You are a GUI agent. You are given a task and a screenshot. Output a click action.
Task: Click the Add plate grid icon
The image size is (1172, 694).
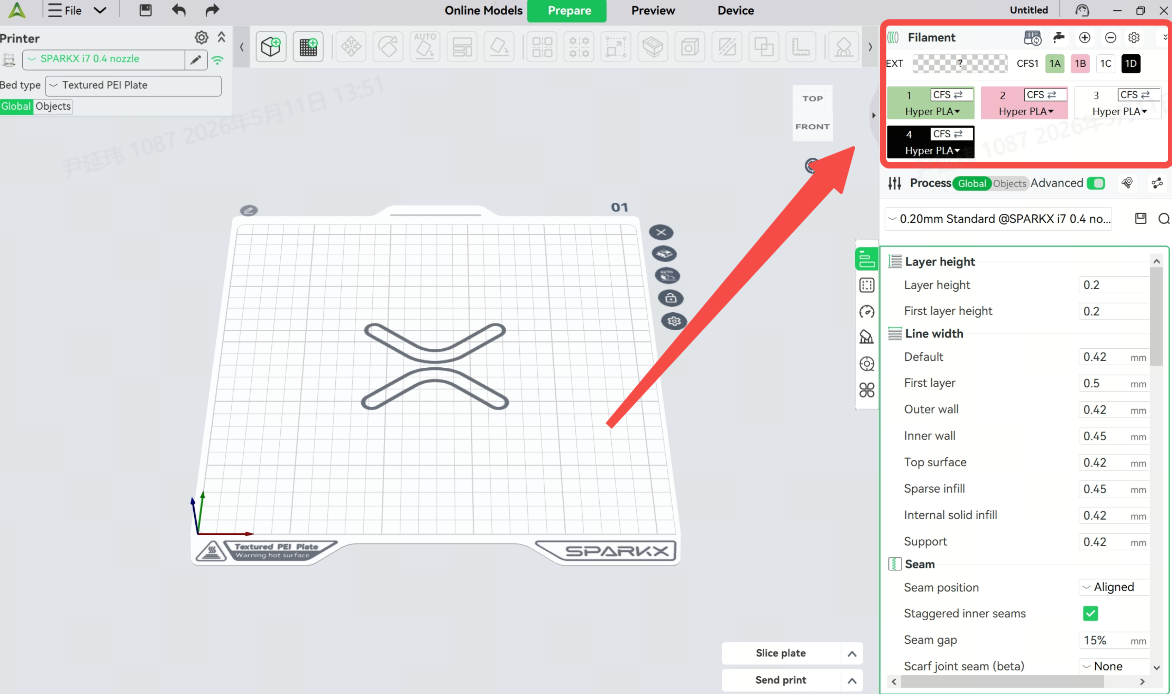point(308,47)
